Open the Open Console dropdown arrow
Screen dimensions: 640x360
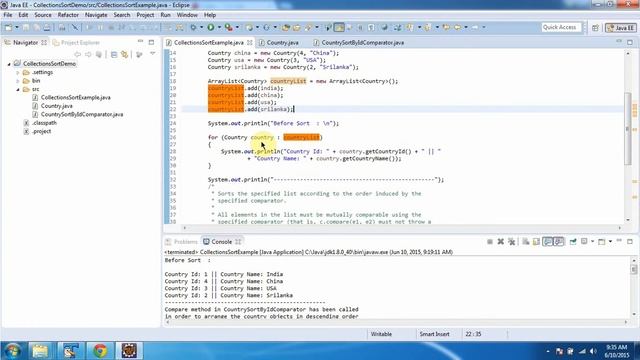[x=610, y=242]
